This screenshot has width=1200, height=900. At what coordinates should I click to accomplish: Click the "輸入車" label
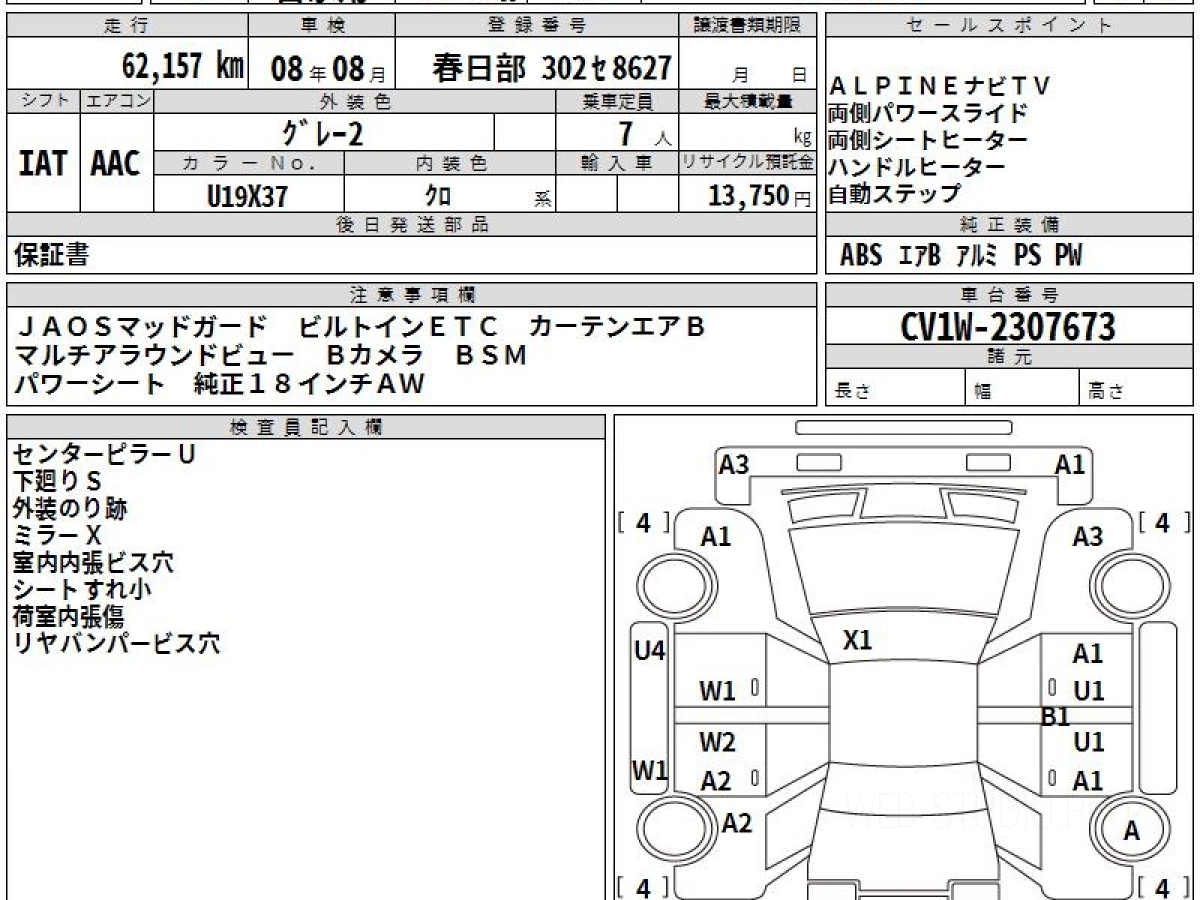(x=617, y=163)
